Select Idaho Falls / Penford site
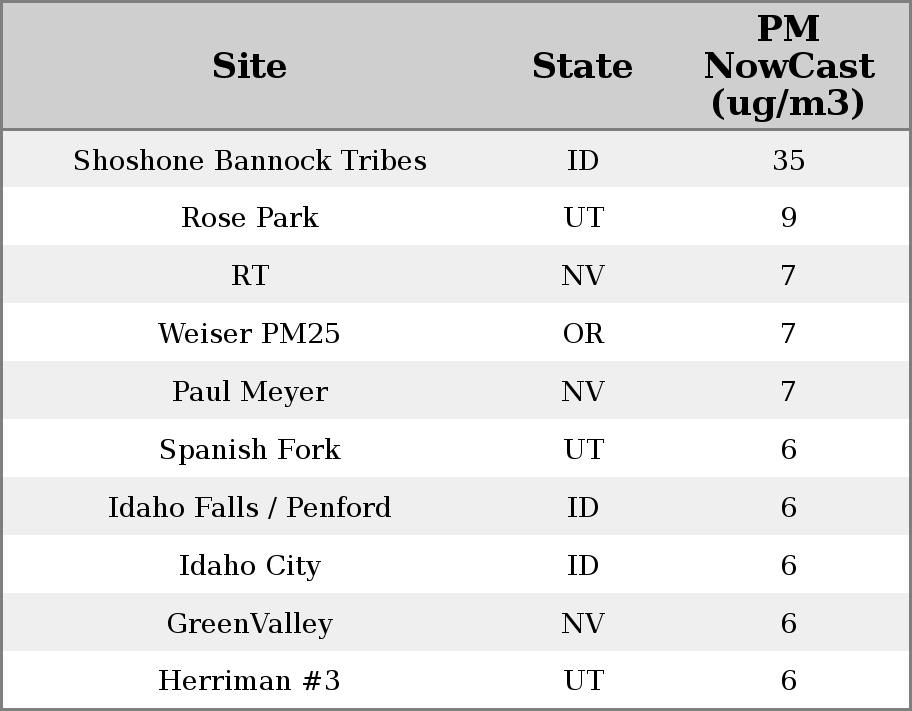912x711 pixels. click(x=249, y=508)
